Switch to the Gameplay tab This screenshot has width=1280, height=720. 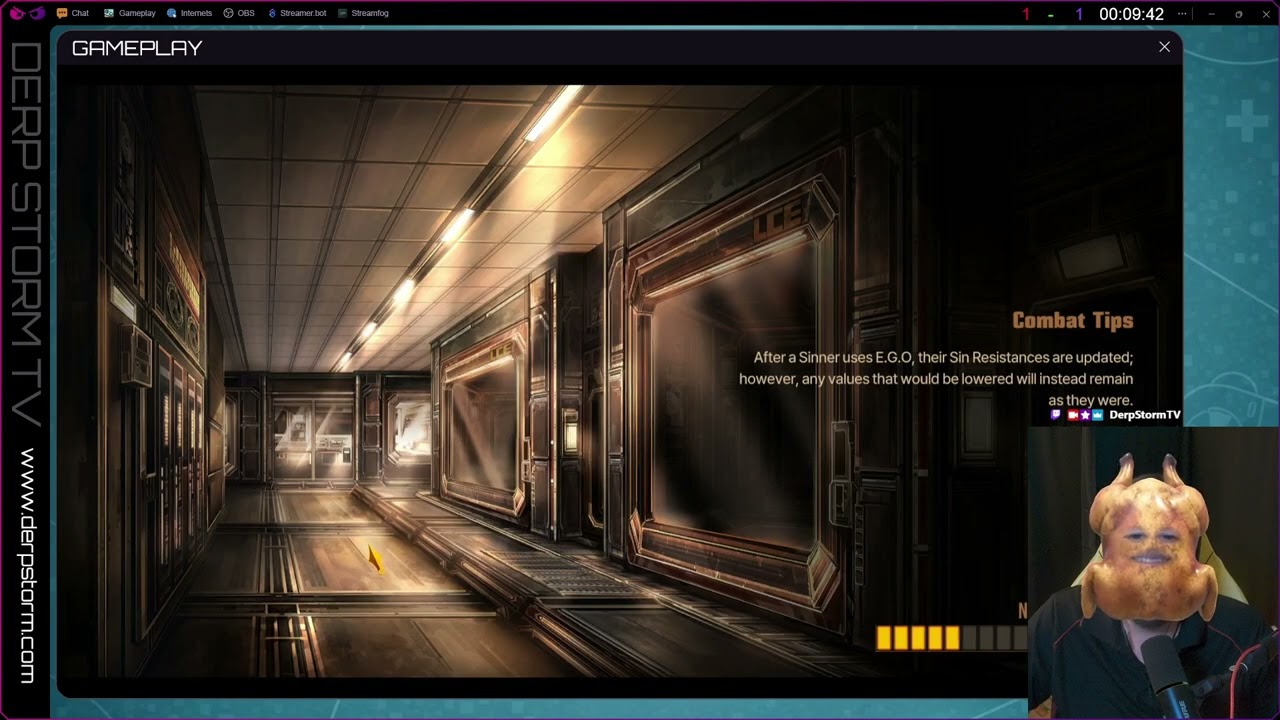tap(130, 13)
